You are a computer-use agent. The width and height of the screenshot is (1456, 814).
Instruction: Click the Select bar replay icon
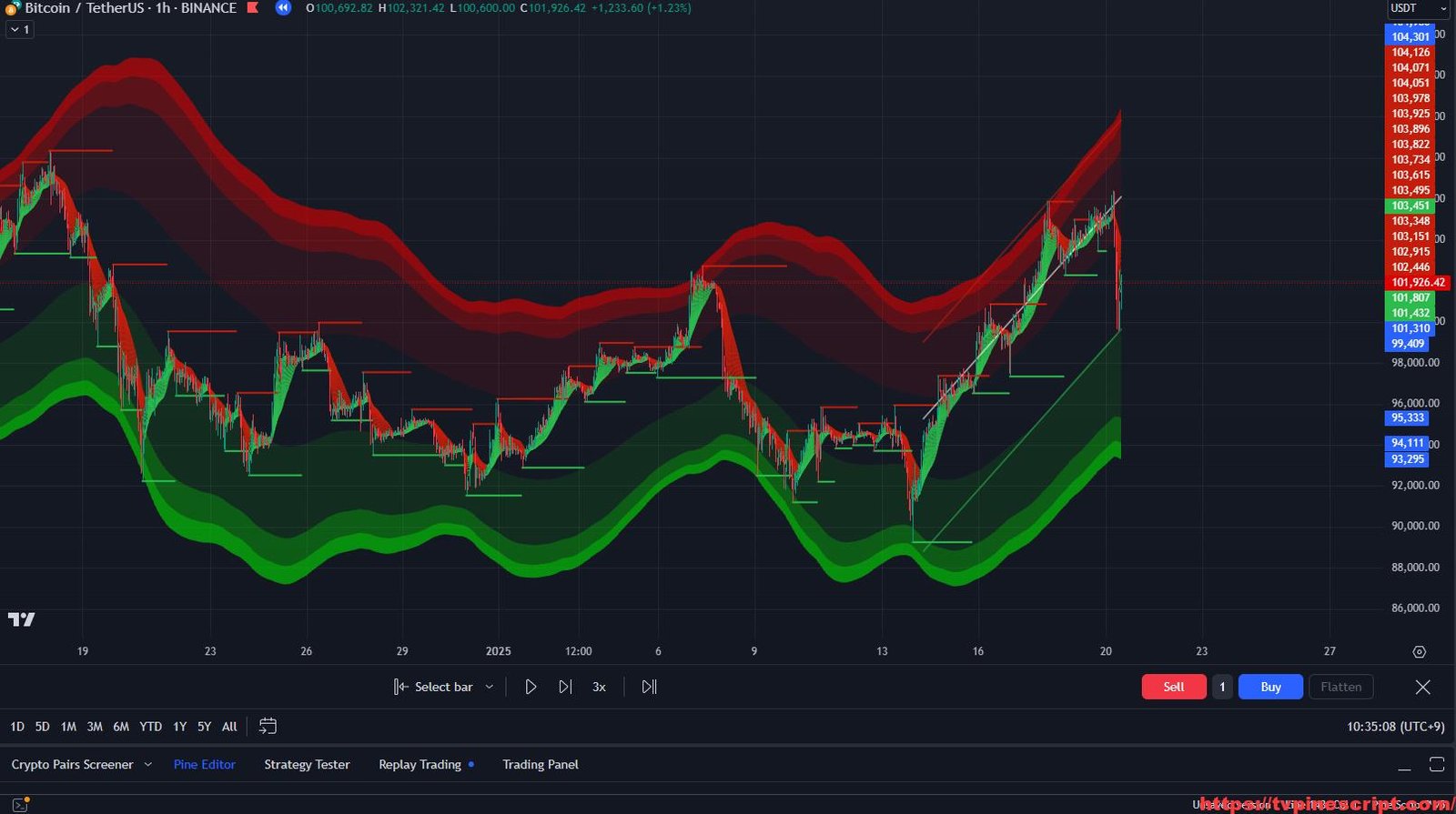tap(401, 687)
